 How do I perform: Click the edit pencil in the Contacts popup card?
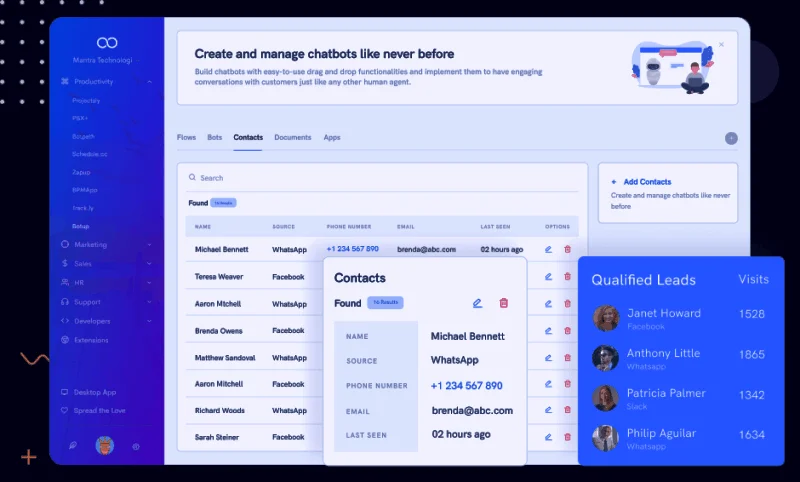tap(478, 303)
